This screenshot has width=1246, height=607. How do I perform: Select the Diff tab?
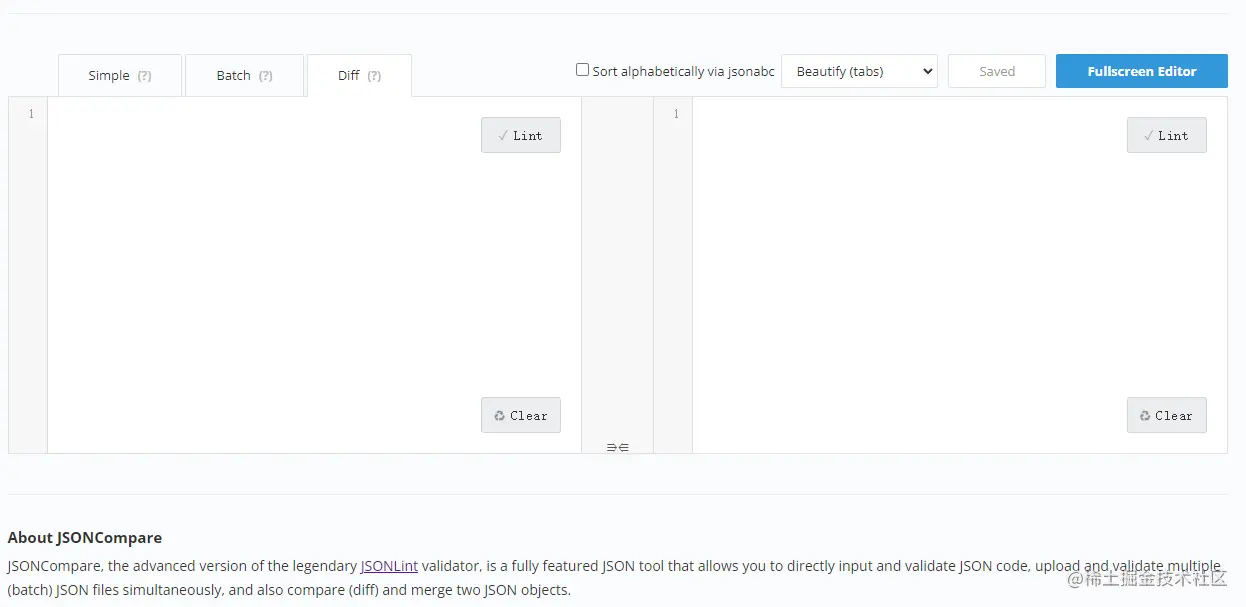coord(359,75)
